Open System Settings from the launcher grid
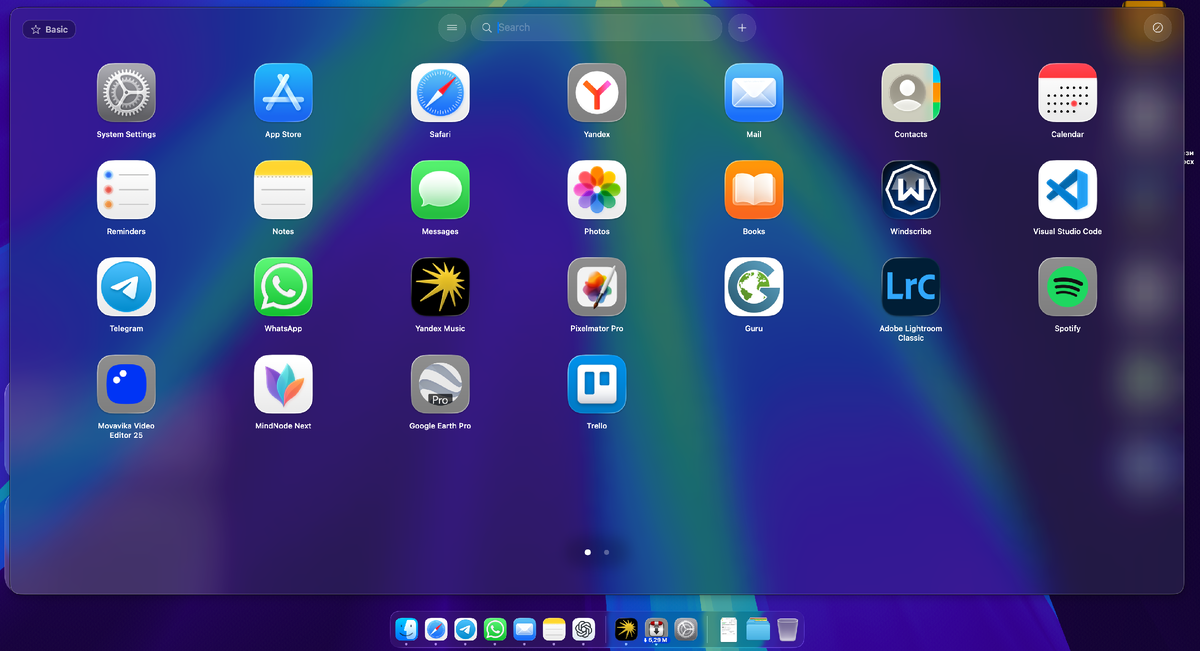This screenshot has width=1200, height=651. pyautogui.click(x=126, y=92)
